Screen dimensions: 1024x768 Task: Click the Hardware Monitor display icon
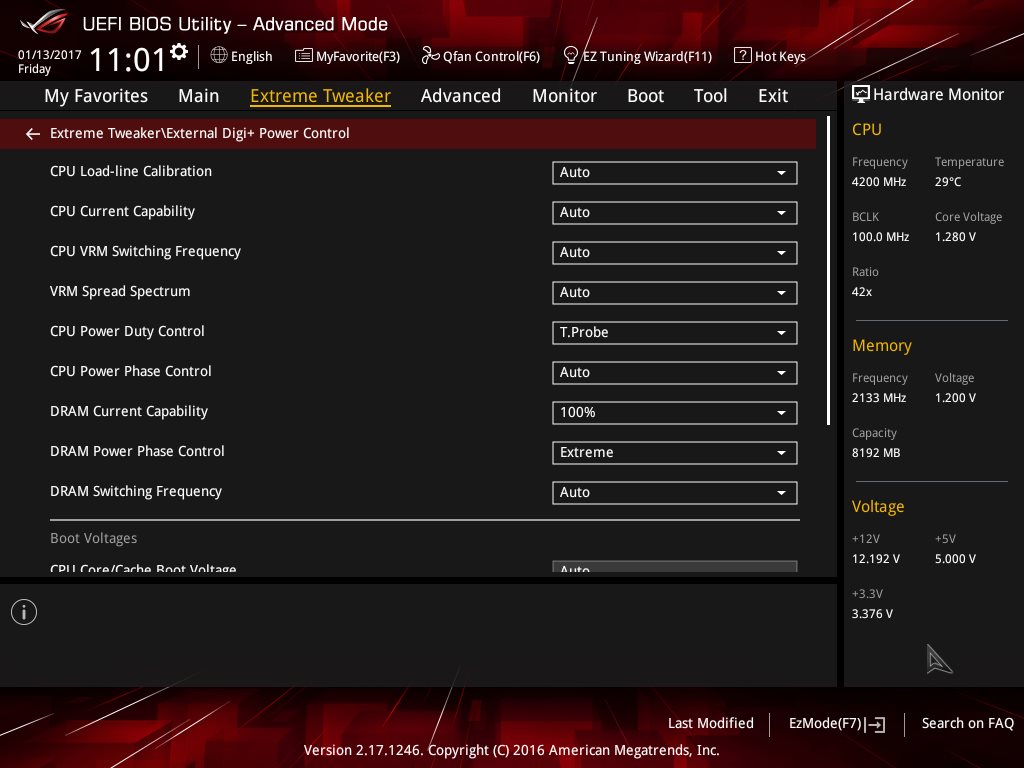[861, 94]
